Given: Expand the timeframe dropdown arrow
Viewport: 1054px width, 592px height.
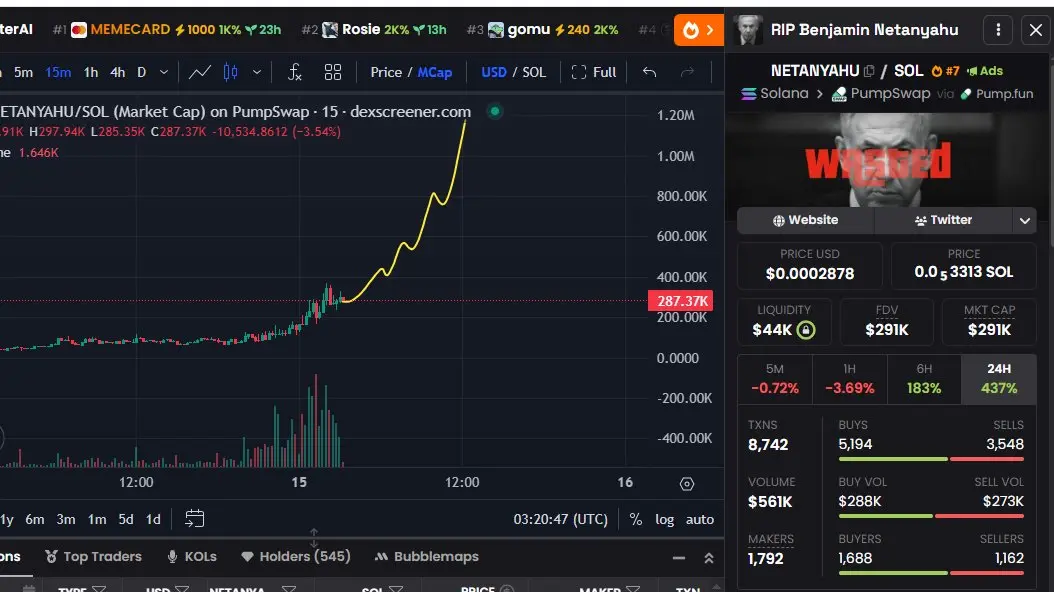Looking at the screenshot, I should tap(164, 72).
